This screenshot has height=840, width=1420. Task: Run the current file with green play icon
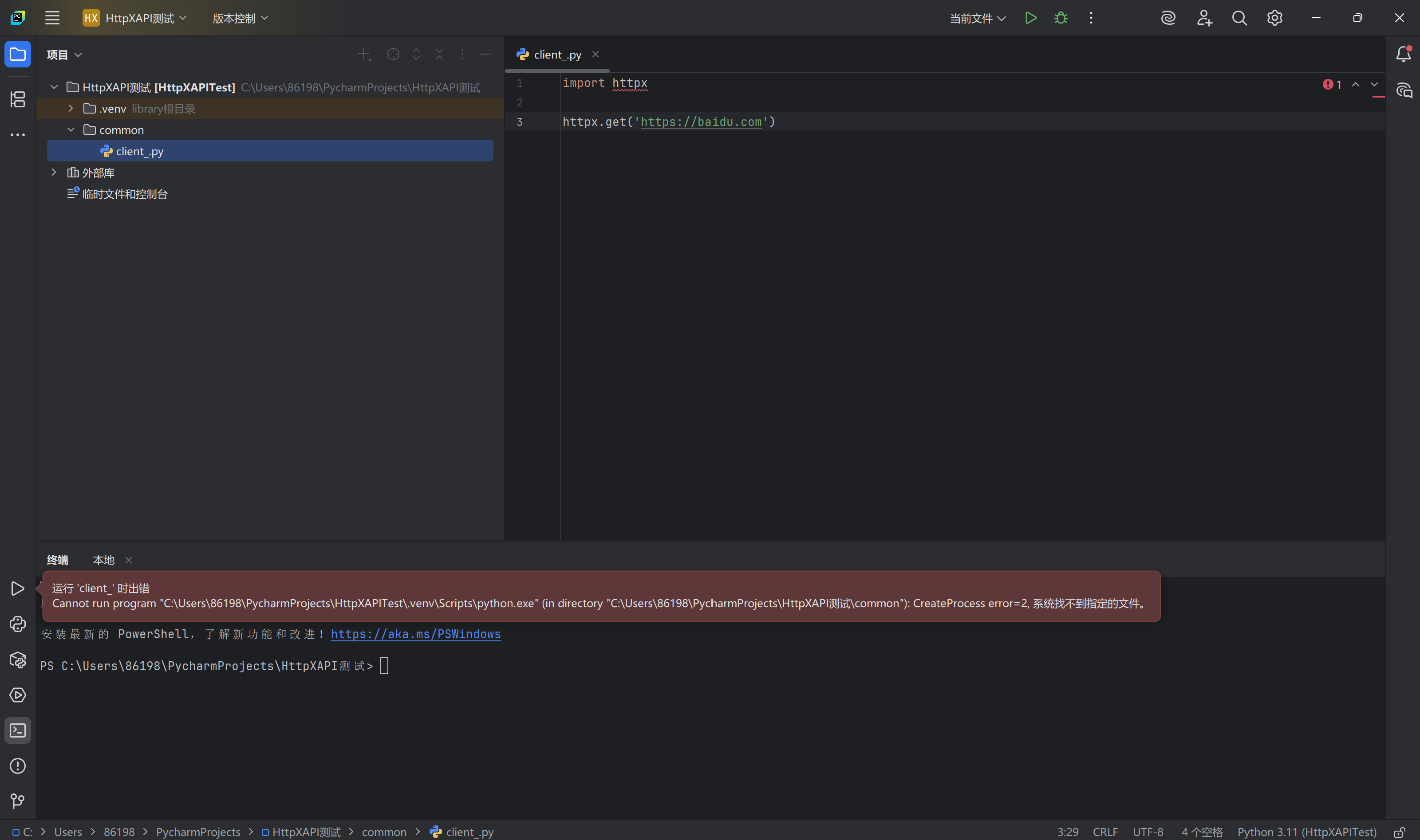[1030, 18]
